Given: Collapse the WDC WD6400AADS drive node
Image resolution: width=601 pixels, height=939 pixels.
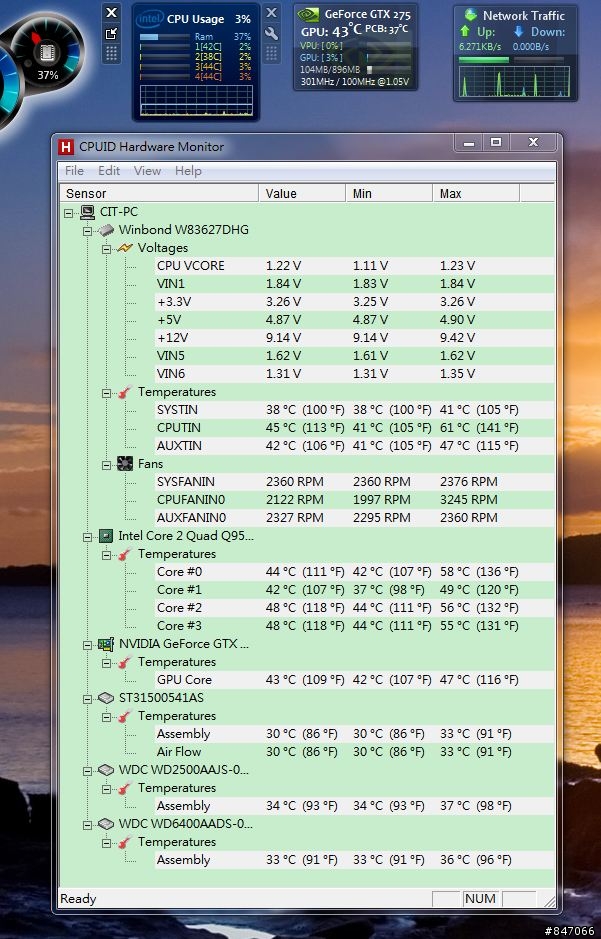Looking at the screenshot, I should pyautogui.click(x=87, y=825).
